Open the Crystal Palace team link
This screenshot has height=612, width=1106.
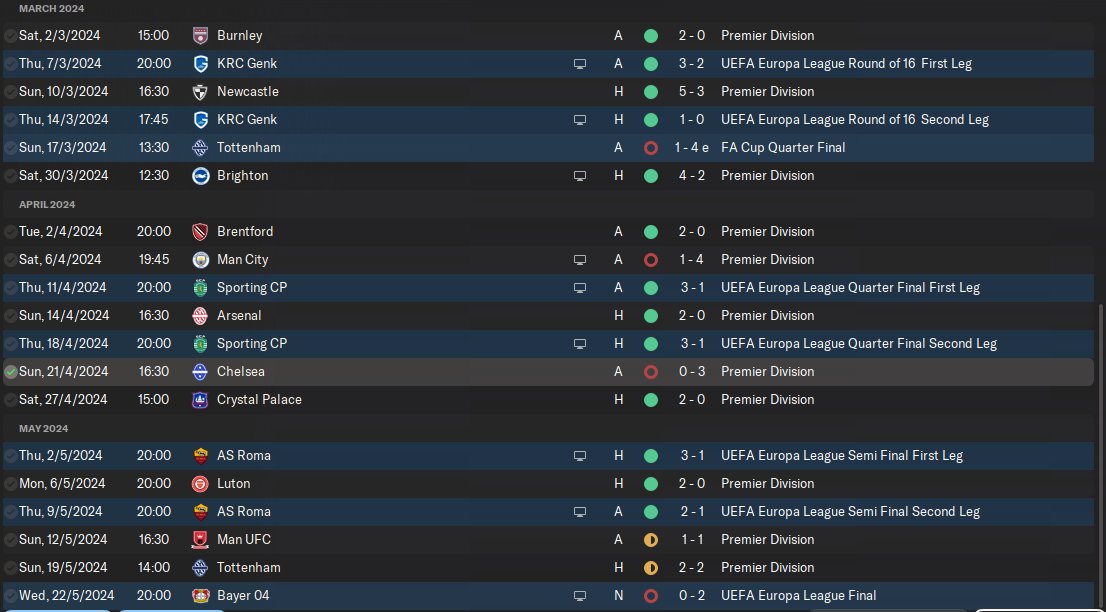[259, 400]
